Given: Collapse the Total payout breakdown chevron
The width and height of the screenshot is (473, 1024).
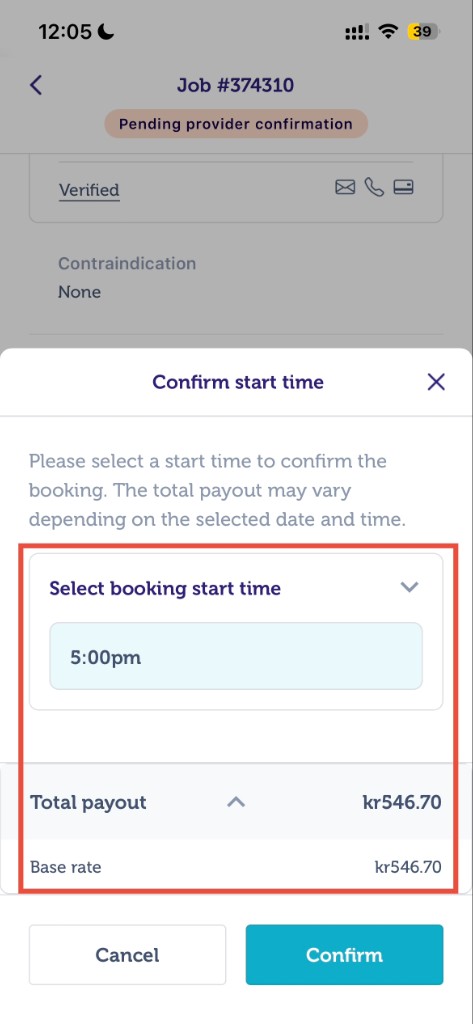Looking at the screenshot, I should point(236,802).
